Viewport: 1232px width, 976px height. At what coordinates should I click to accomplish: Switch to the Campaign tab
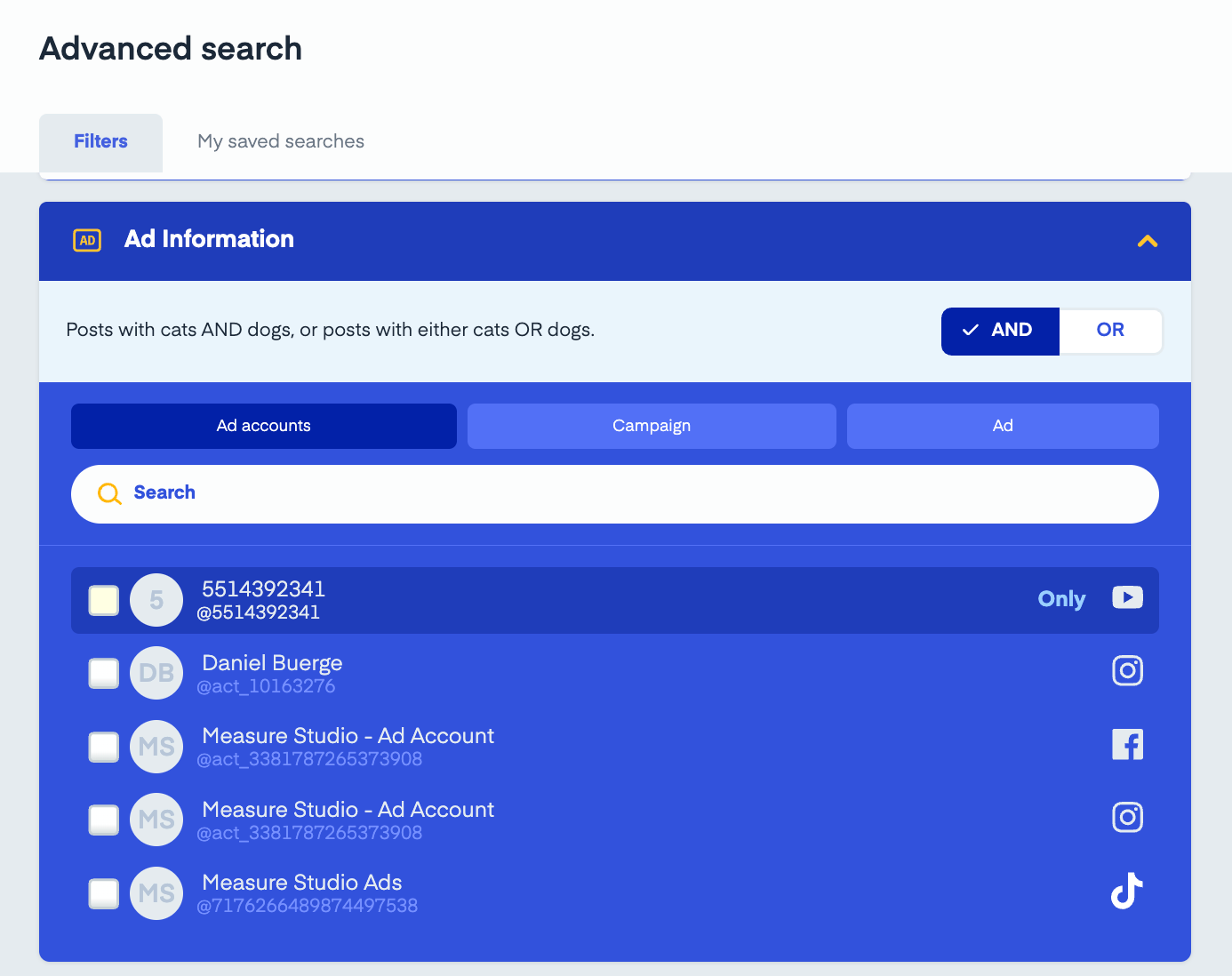point(652,426)
